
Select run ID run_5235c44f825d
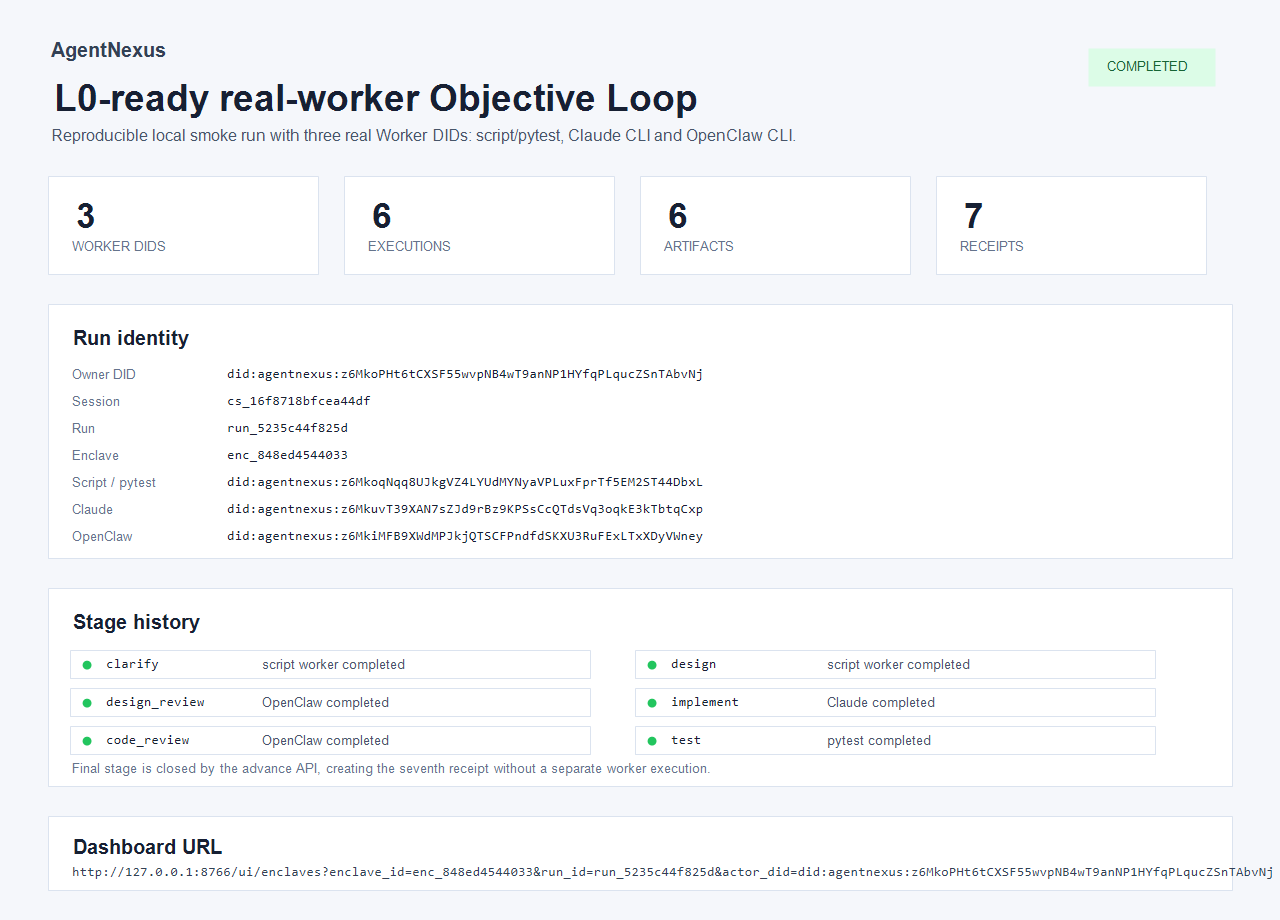coord(287,428)
